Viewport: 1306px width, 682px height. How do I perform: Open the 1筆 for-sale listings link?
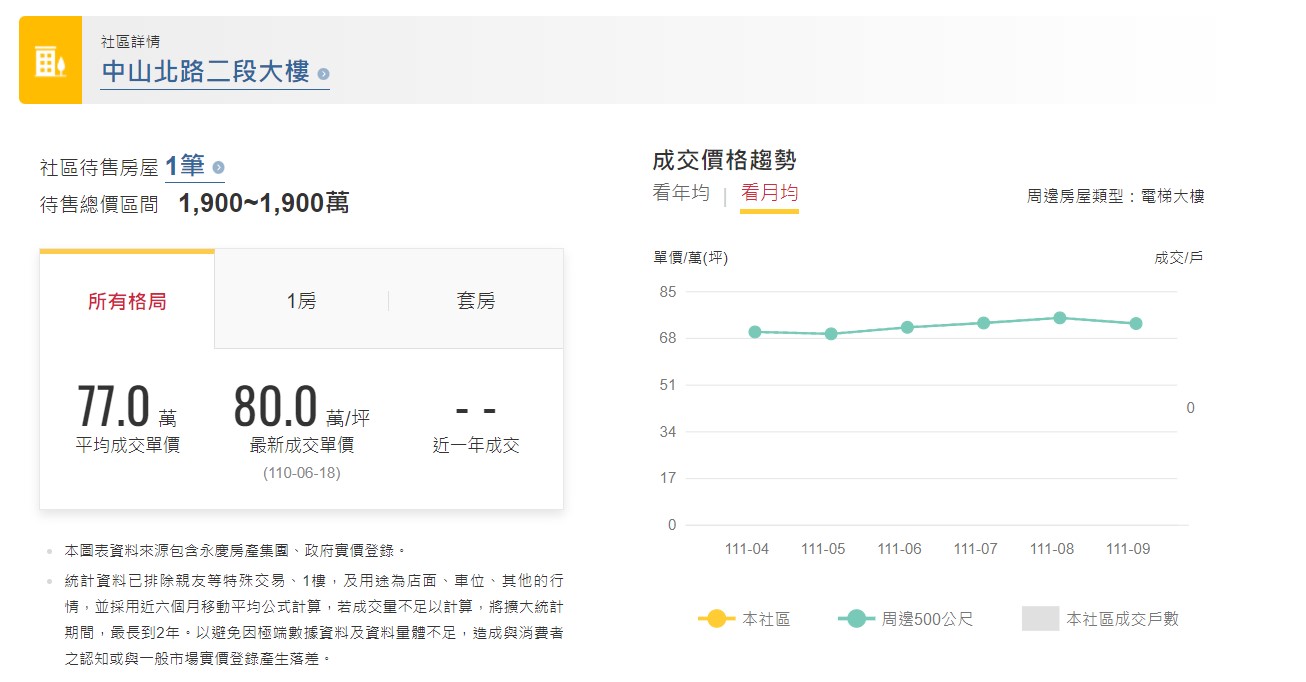(x=185, y=166)
